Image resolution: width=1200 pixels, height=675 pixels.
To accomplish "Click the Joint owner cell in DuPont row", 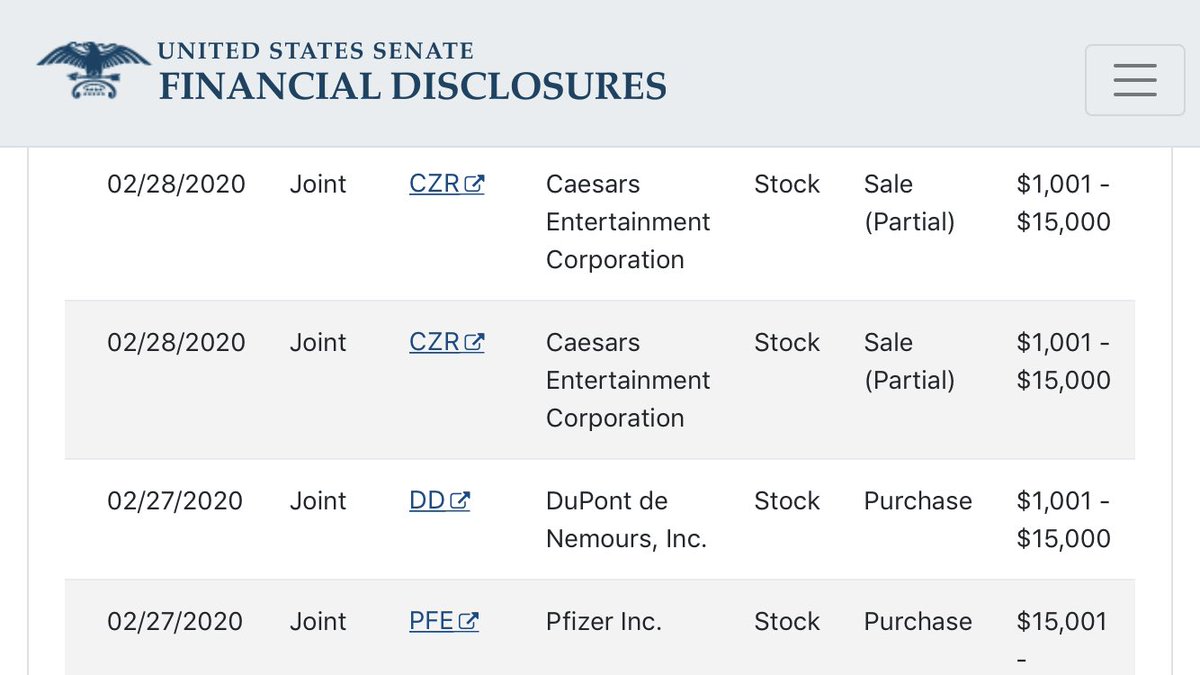I will [x=318, y=500].
